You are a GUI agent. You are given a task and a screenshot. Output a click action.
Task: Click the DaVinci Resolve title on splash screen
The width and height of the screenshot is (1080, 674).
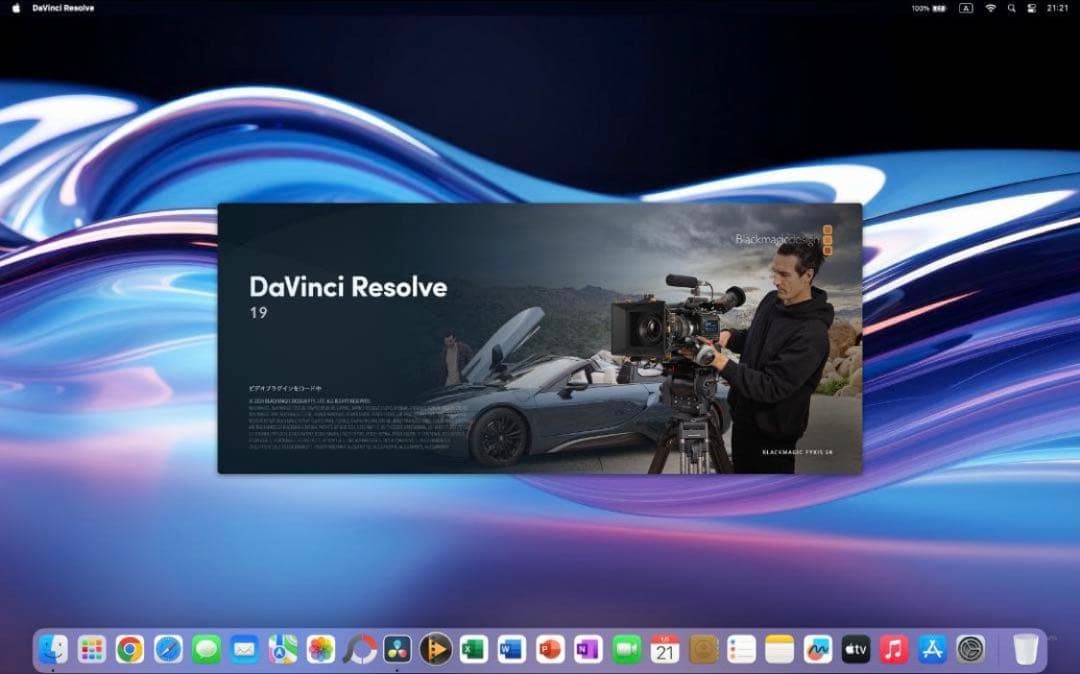point(348,287)
